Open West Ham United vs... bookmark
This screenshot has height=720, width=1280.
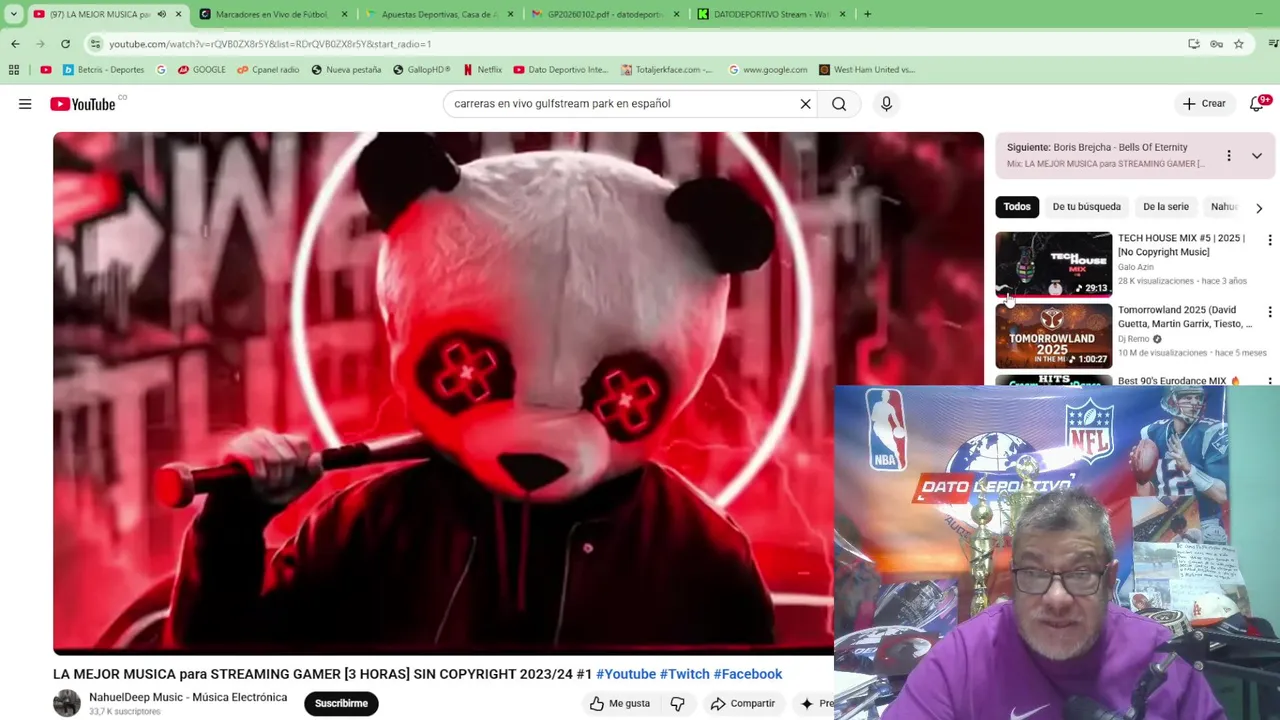[866, 70]
